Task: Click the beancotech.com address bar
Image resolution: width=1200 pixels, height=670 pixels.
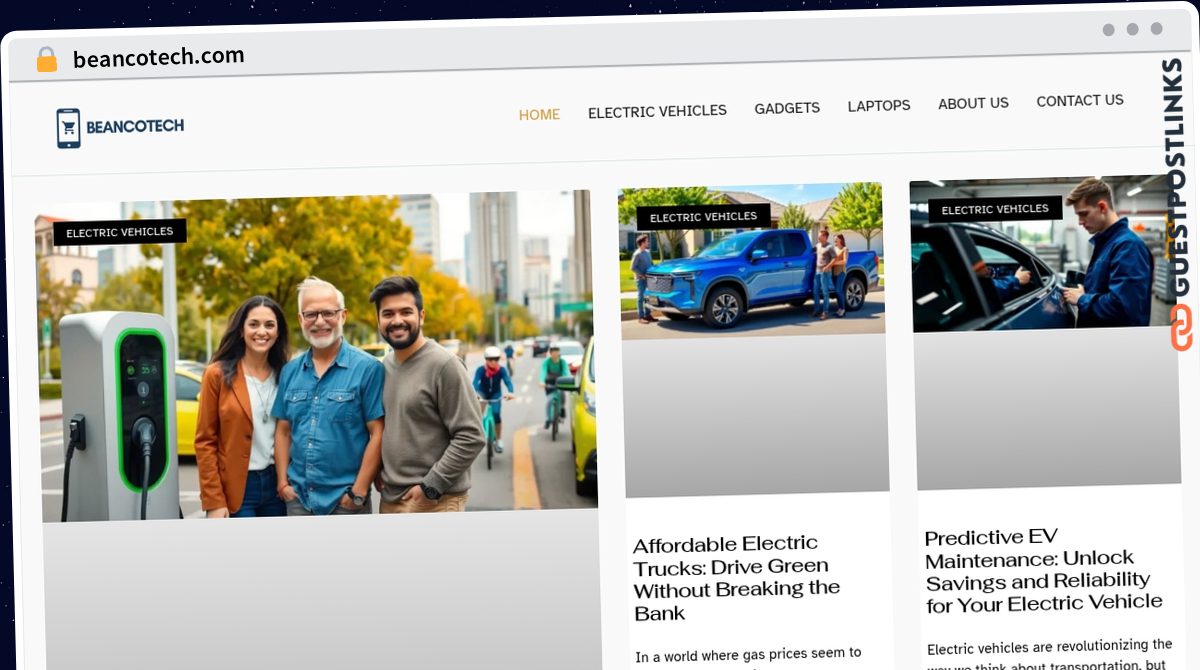Action: point(160,55)
